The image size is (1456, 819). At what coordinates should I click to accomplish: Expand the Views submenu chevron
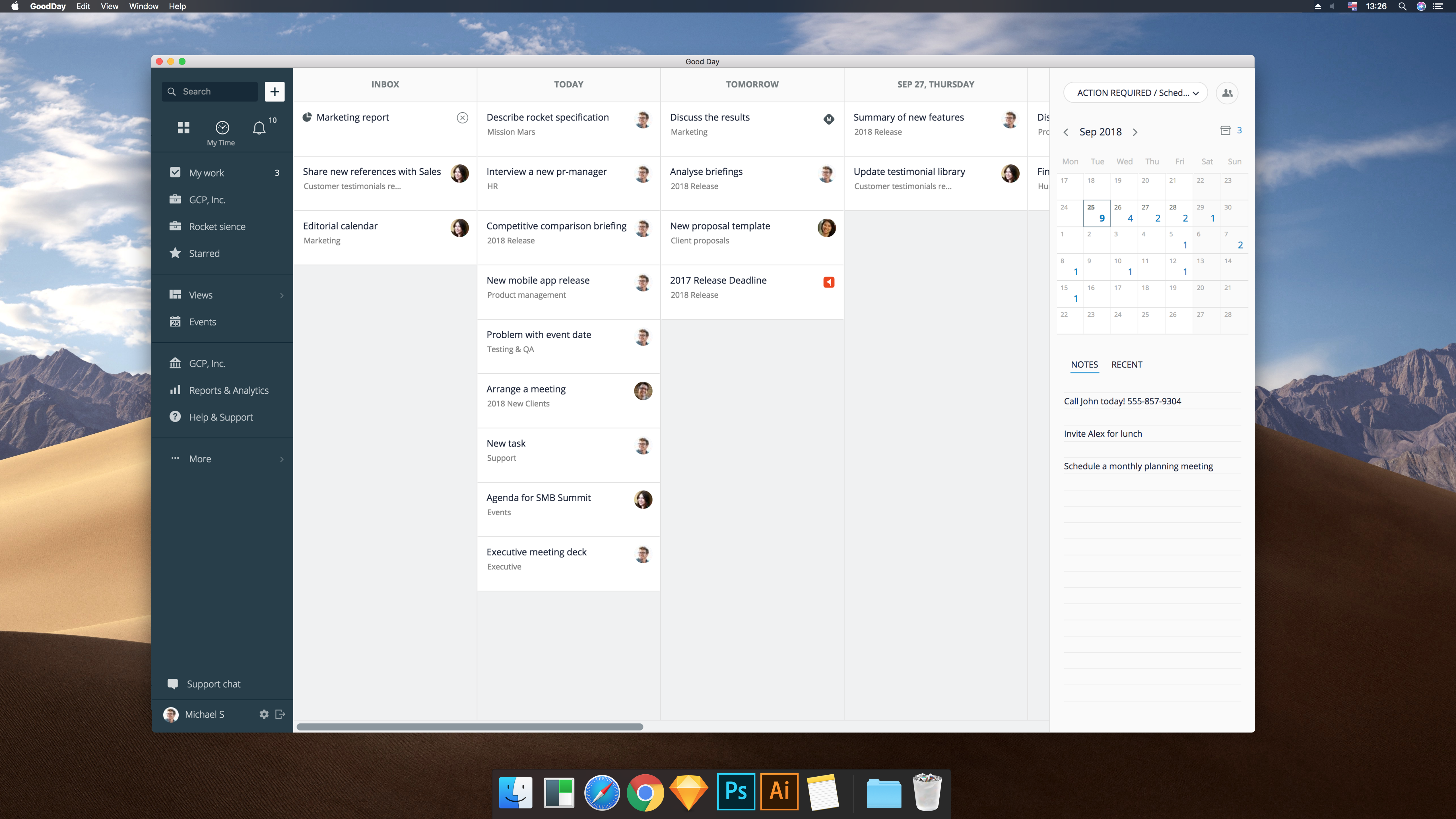coord(282,295)
